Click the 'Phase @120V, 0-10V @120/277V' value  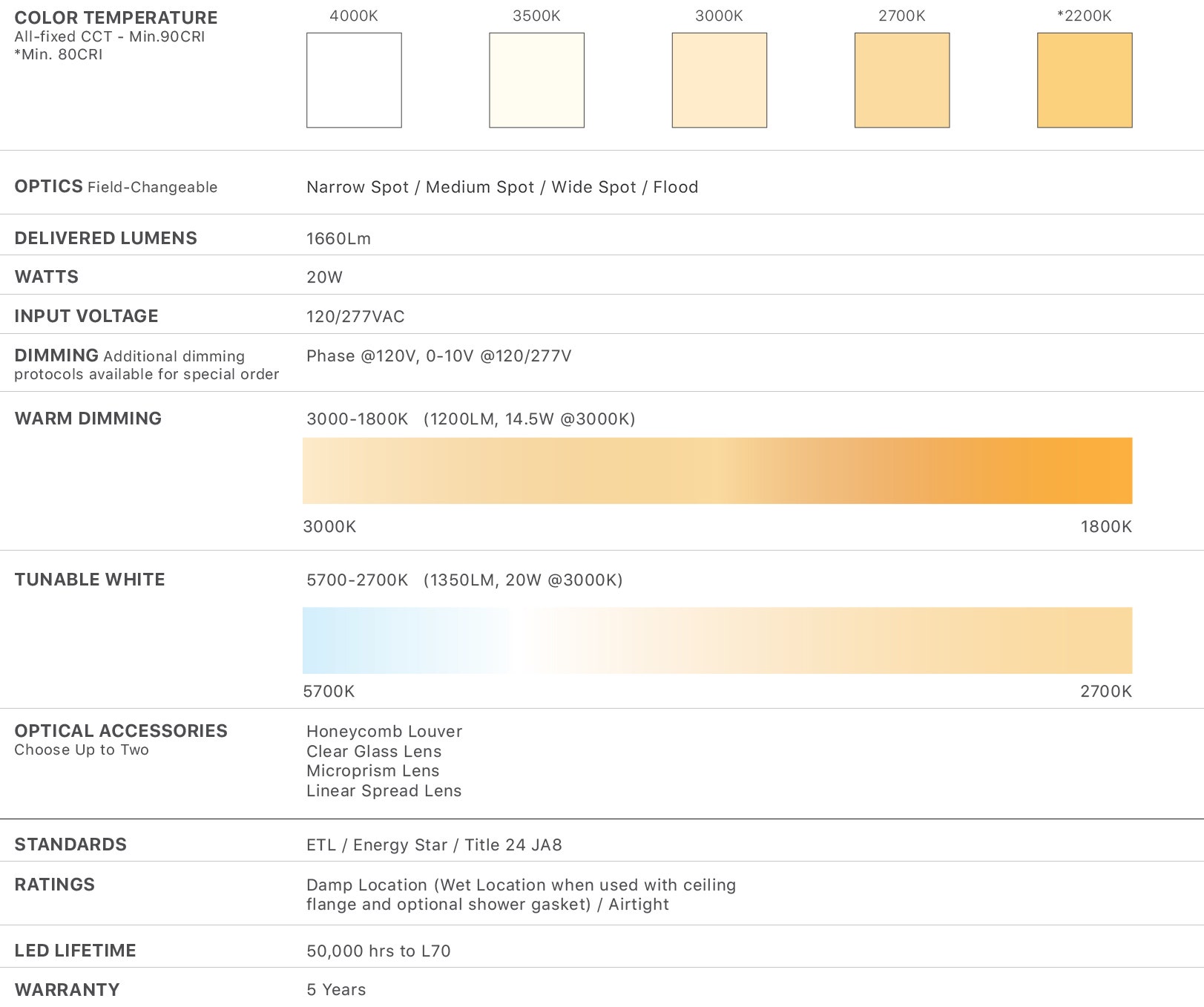click(439, 356)
